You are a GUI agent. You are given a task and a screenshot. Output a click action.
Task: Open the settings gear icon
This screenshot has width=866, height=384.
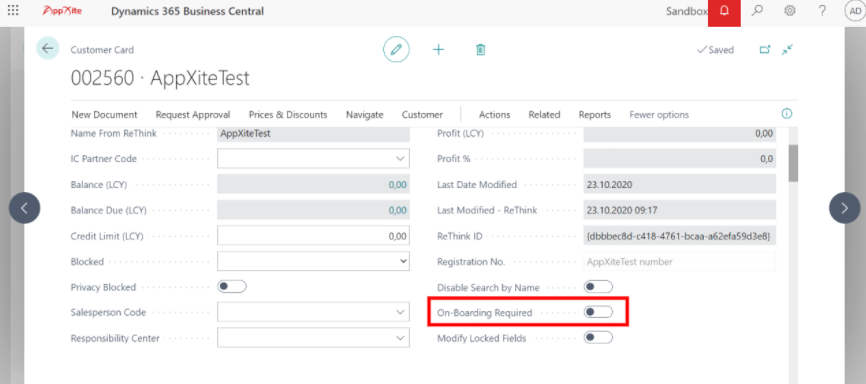[x=790, y=10]
